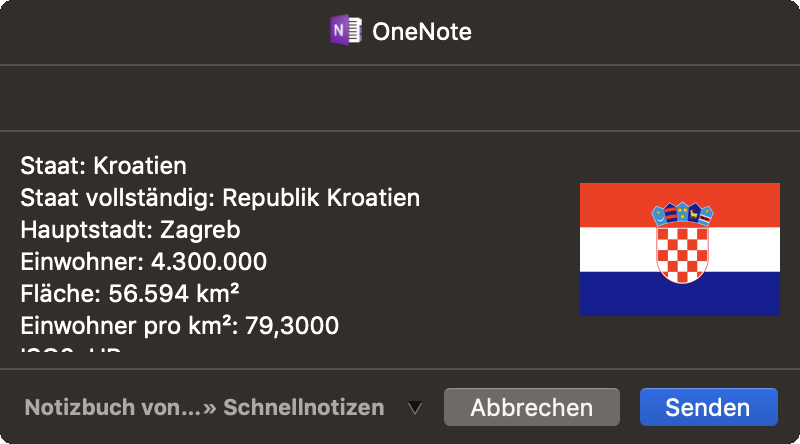
Task: Click the 'Einwohner pro km²: 79,3000' line
Action: point(180,326)
